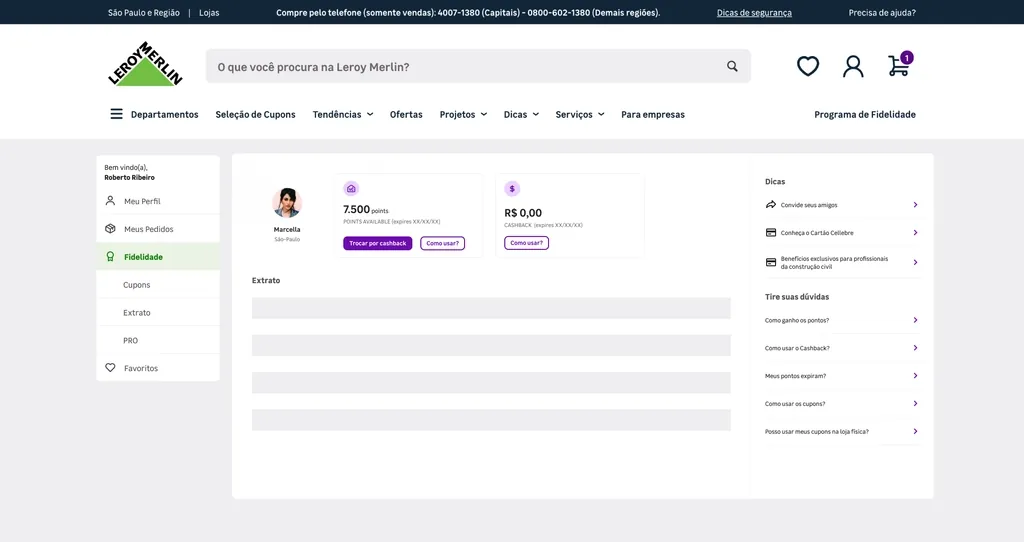Open chevron for Como usar os cupons?
The height and width of the screenshot is (542, 1024).
[915, 403]
